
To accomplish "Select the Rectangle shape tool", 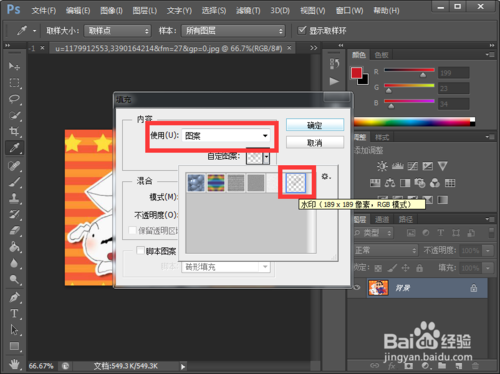I will click(x=14, y=346).
